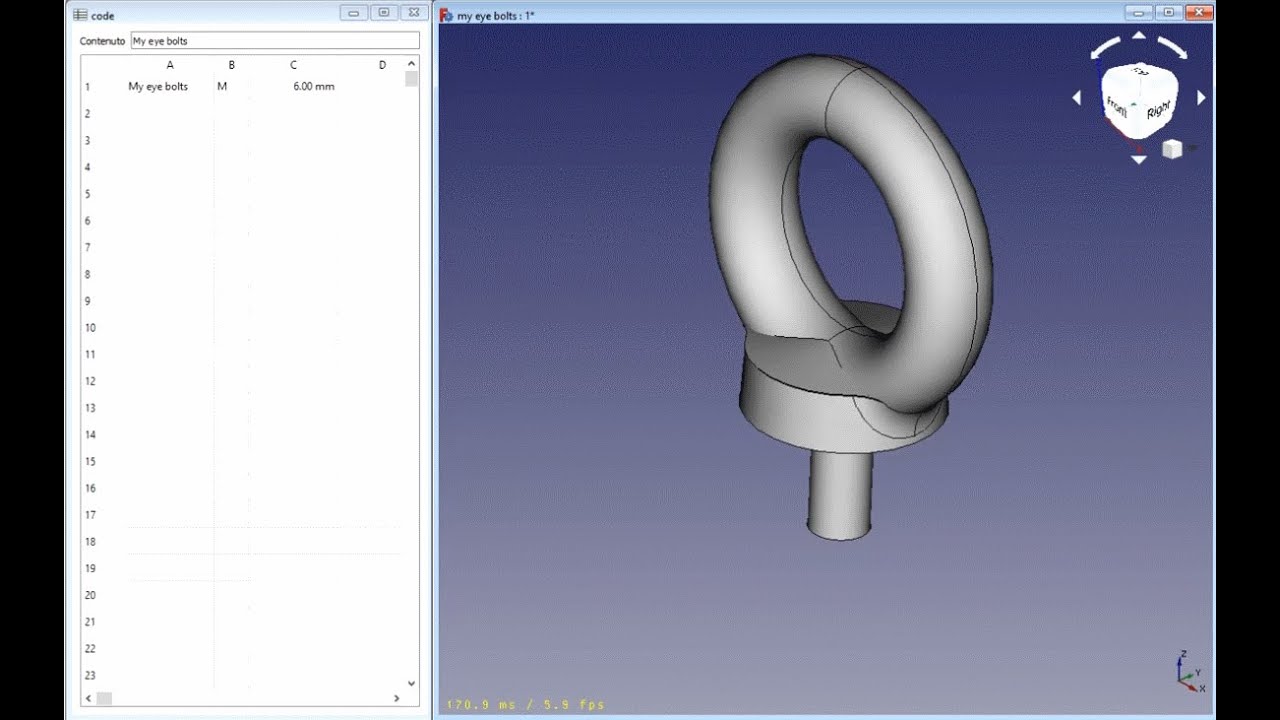Click the 'Contenuto' label
1280x720 pixels.
[103, 41]
